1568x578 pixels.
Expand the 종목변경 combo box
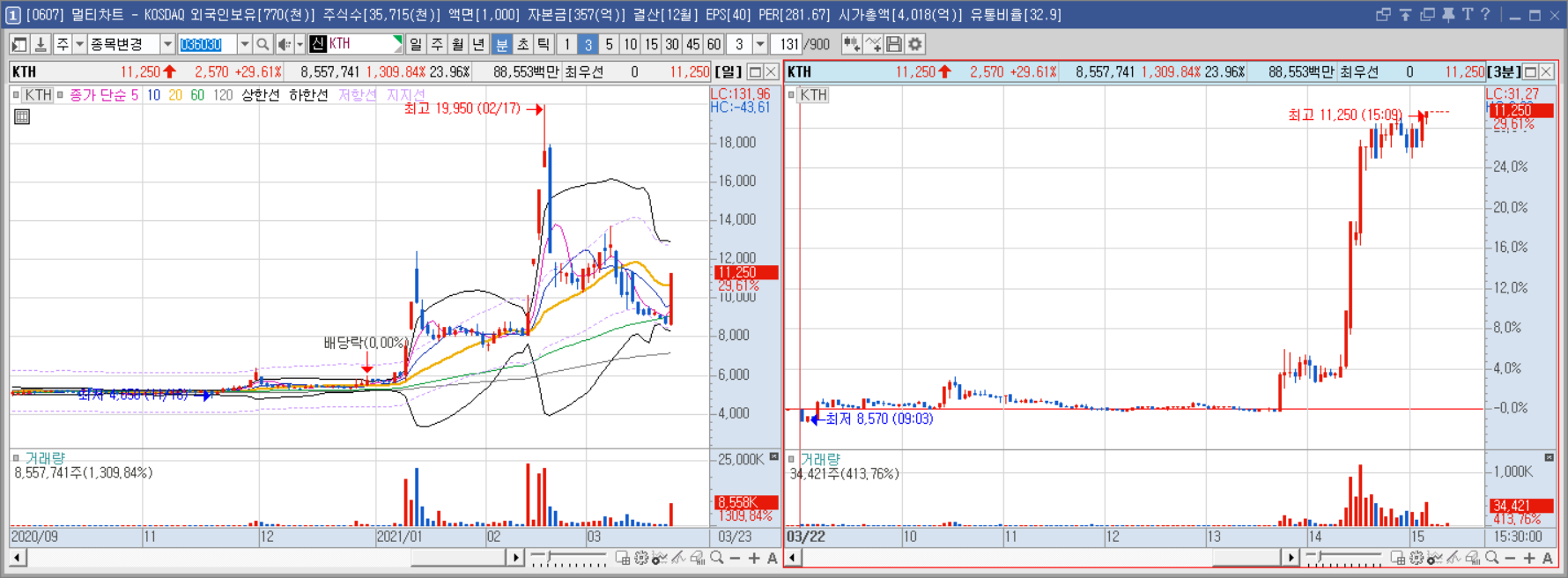tap(167, 44)
